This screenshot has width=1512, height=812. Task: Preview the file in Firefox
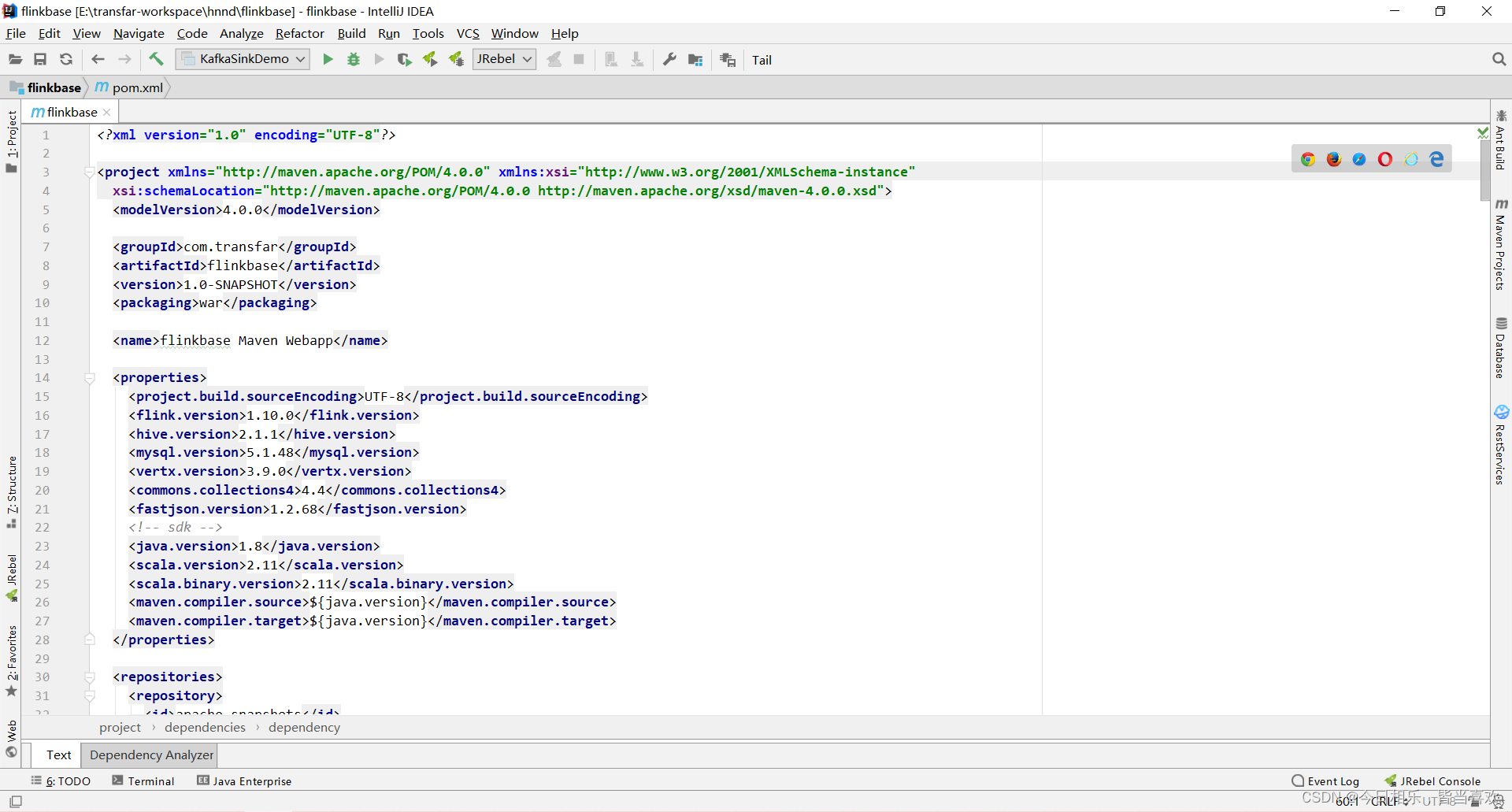tap(1334, 159)
